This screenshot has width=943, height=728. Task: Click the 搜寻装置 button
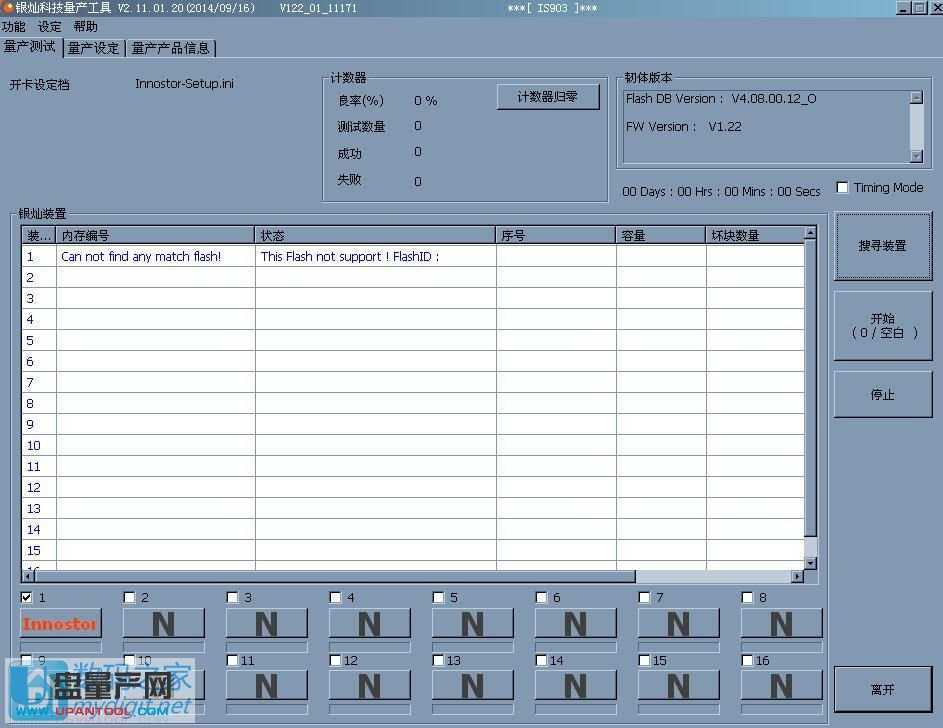click(x=882, y=246)
